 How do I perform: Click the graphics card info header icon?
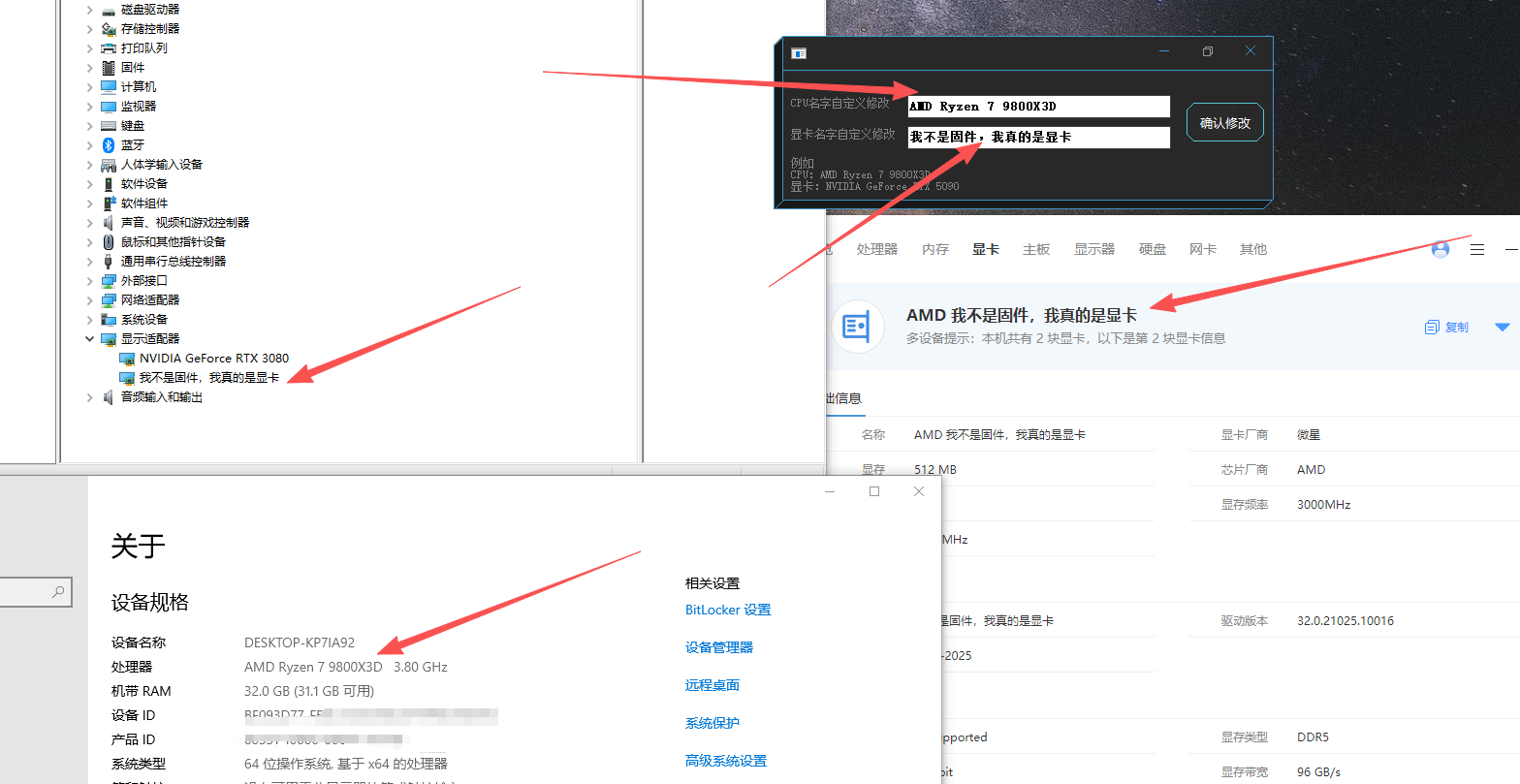point(857,327)
